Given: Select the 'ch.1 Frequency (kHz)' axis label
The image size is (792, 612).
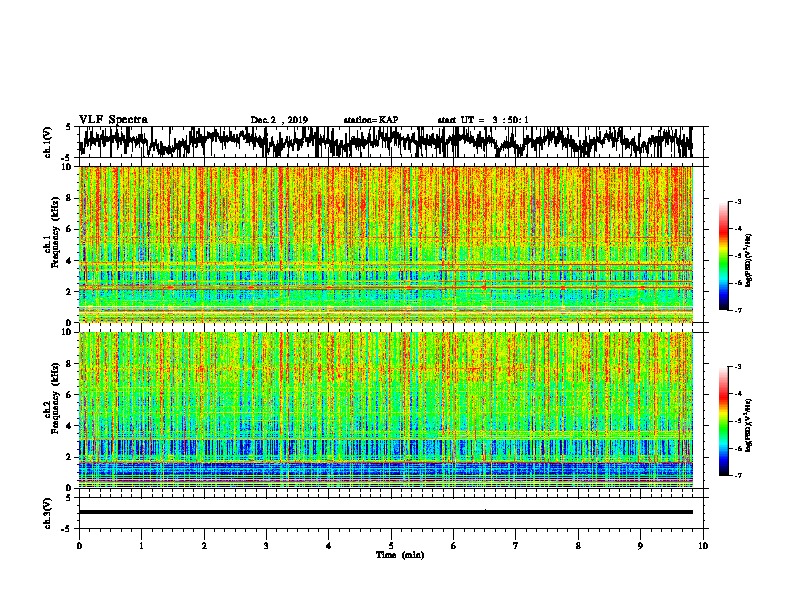Looking at the screenshot, I should tap(51, 233).
